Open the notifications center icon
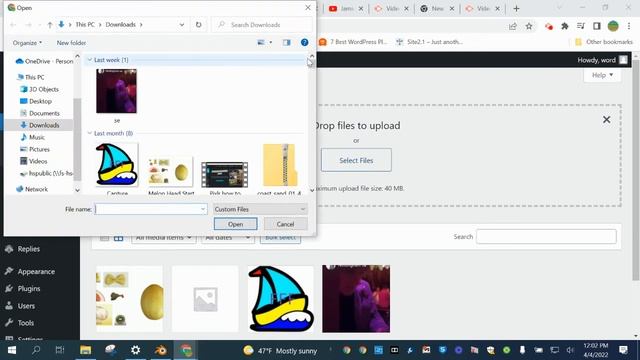 point(623,350)
